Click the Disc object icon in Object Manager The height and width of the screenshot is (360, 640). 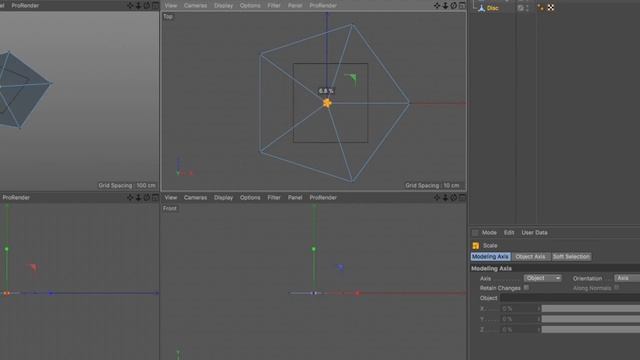click(482, 8)
